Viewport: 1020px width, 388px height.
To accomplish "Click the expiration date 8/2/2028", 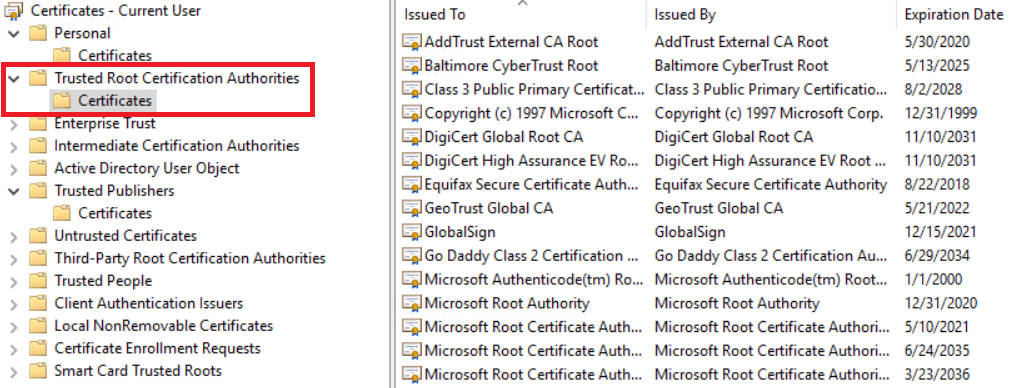I will (933, 90).
